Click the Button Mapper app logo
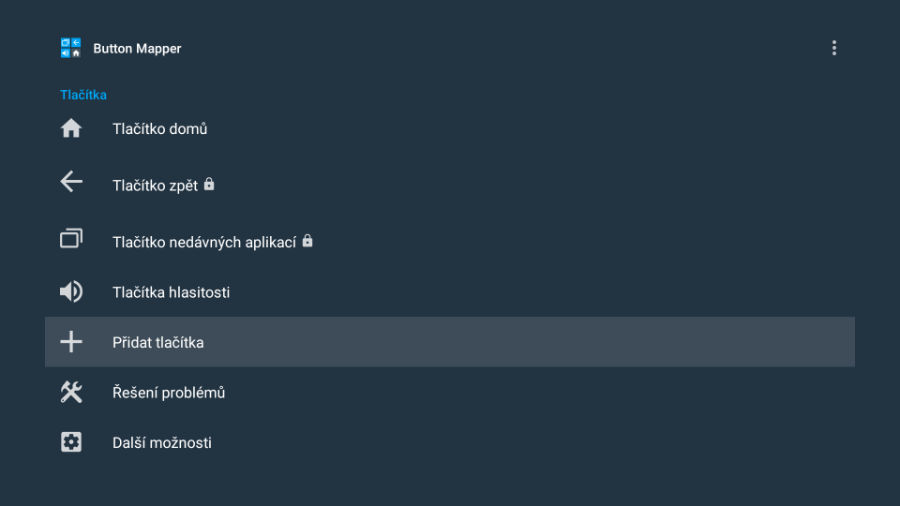 (71, 48)
